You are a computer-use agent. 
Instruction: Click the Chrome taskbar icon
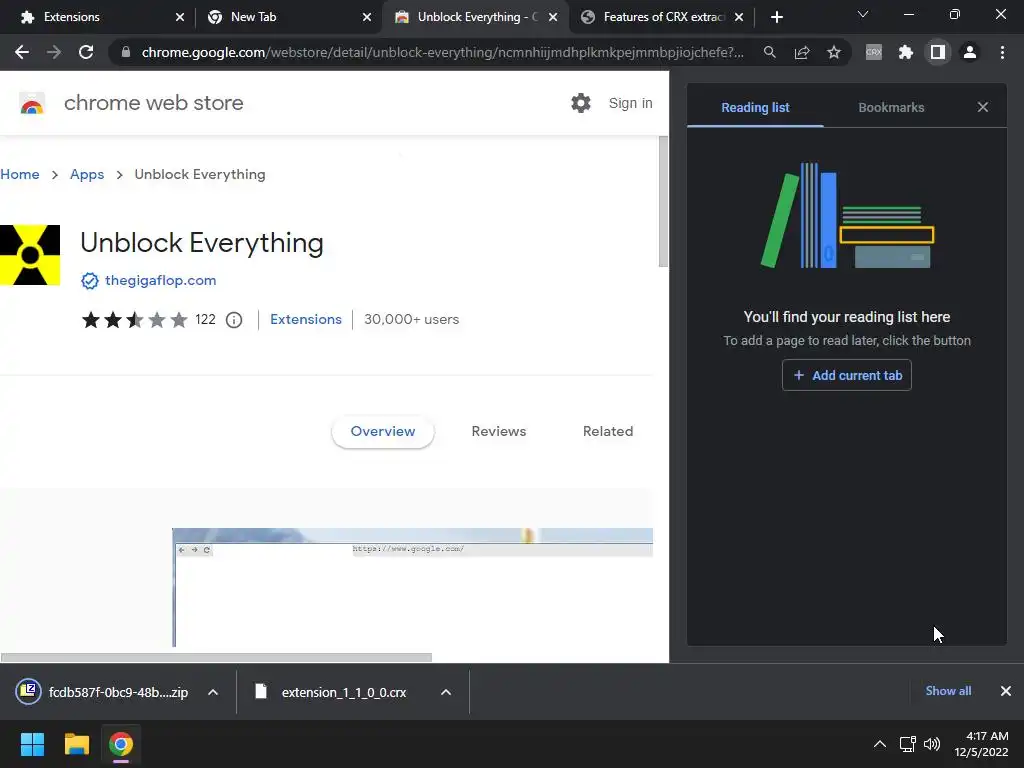[x=121, y=744]
